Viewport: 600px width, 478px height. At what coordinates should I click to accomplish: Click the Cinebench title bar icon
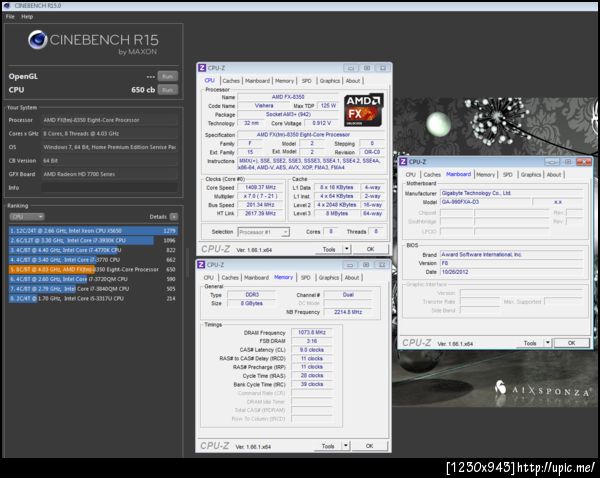(x=6, y=5)
